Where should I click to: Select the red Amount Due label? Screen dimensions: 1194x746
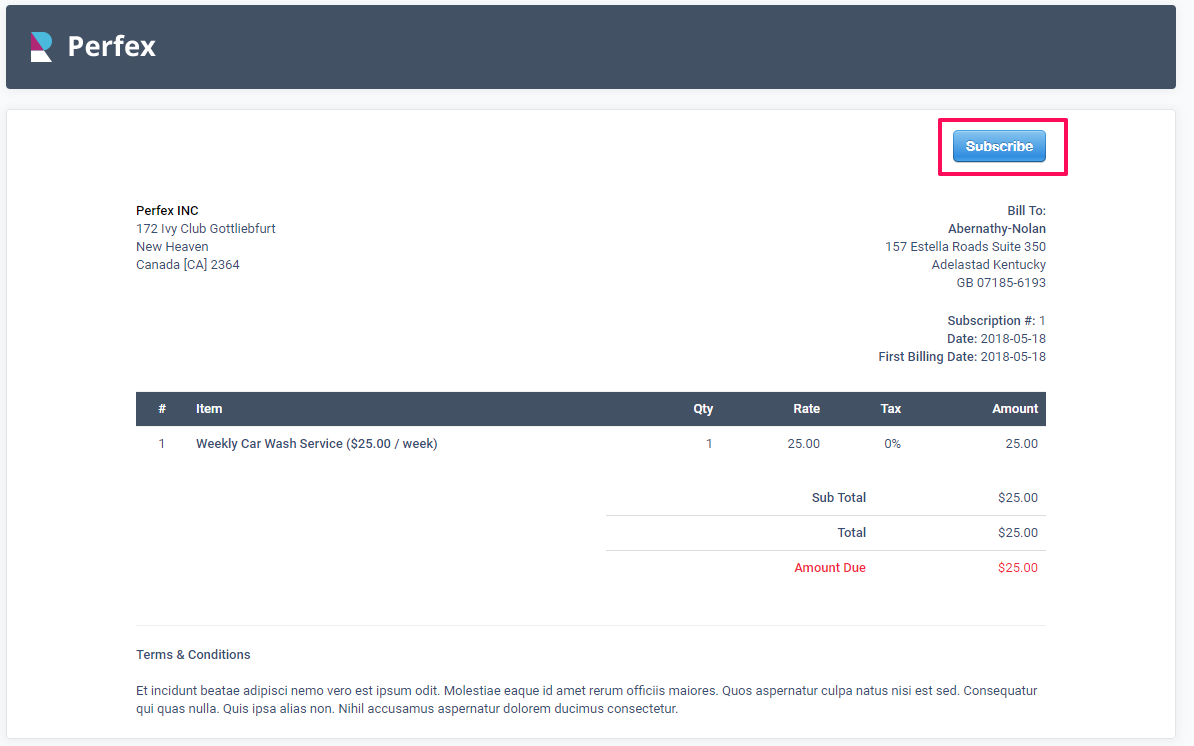(829, 568)
